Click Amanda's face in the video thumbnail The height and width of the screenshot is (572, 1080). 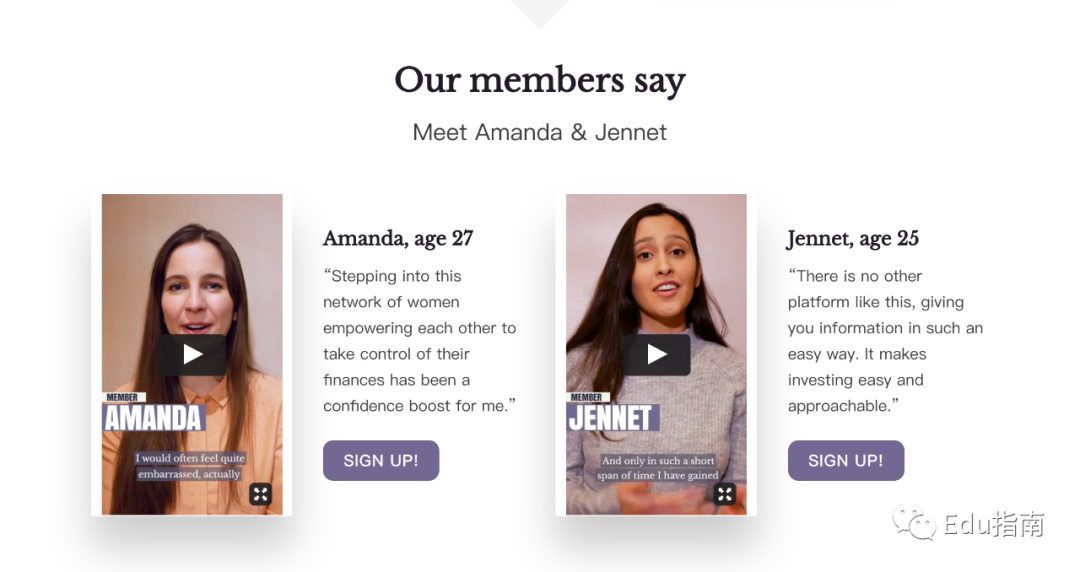point(195,289)
